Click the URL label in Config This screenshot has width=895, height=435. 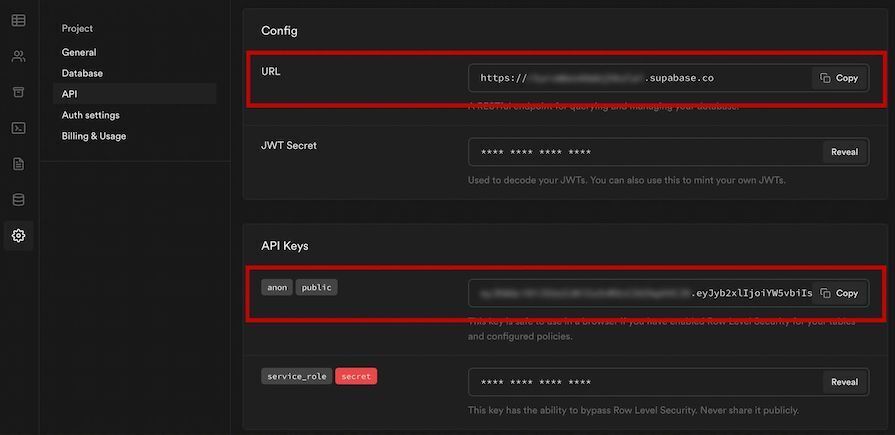(x=271, y=72)
